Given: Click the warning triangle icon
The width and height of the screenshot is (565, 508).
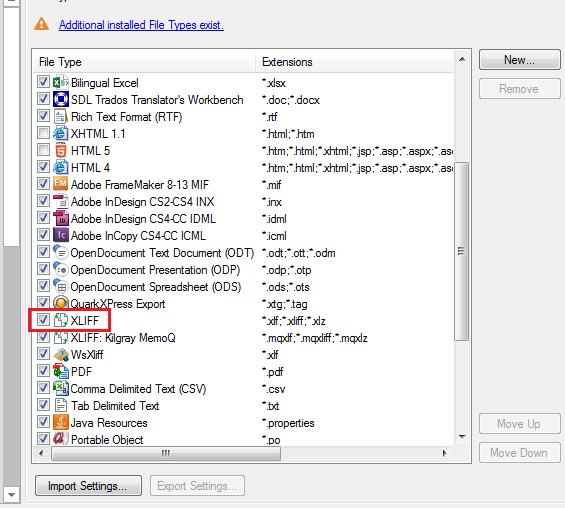Looking at the screenshot, I should [x=41, y=24].
